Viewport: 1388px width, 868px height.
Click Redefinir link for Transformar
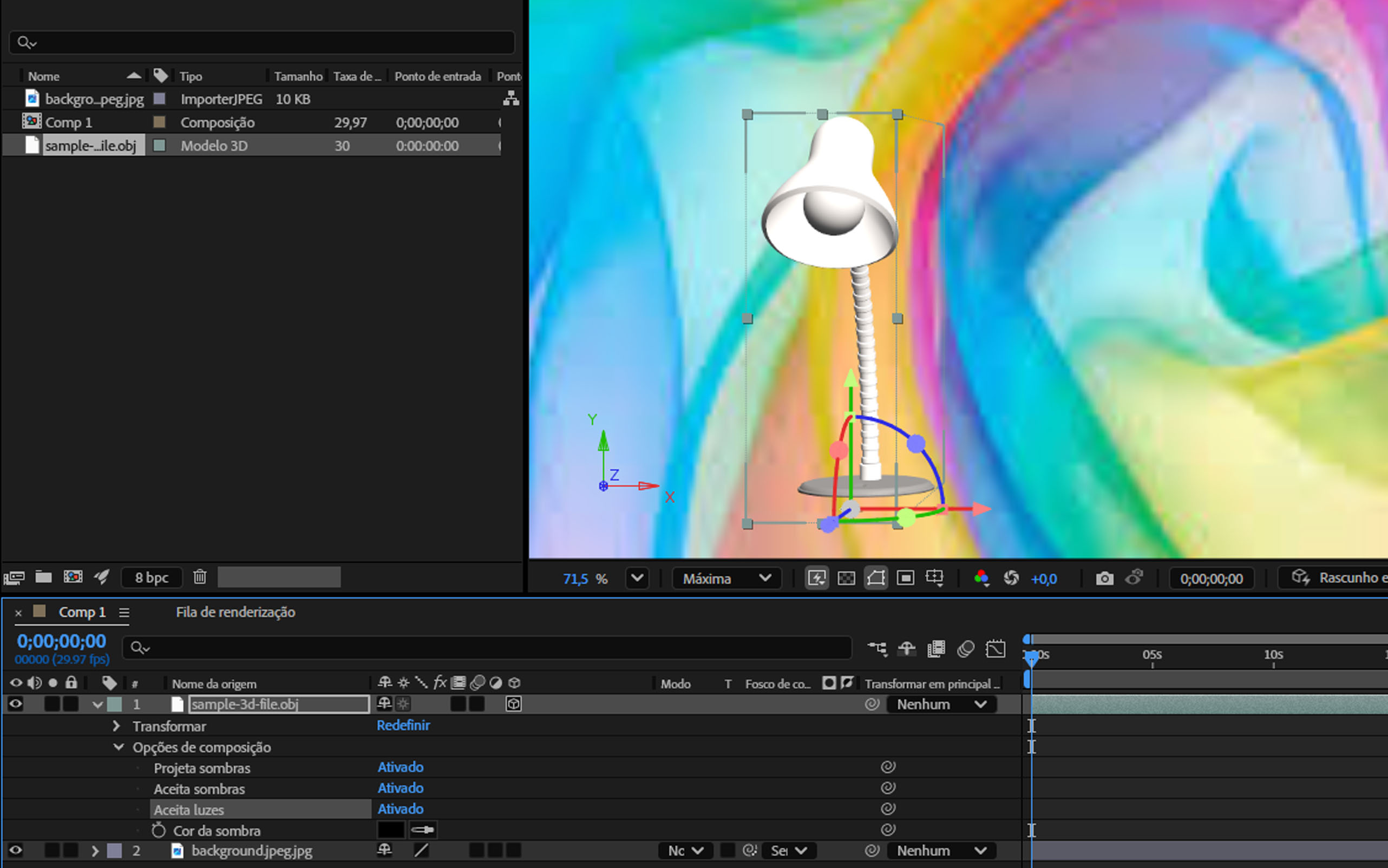pos(403,726)
